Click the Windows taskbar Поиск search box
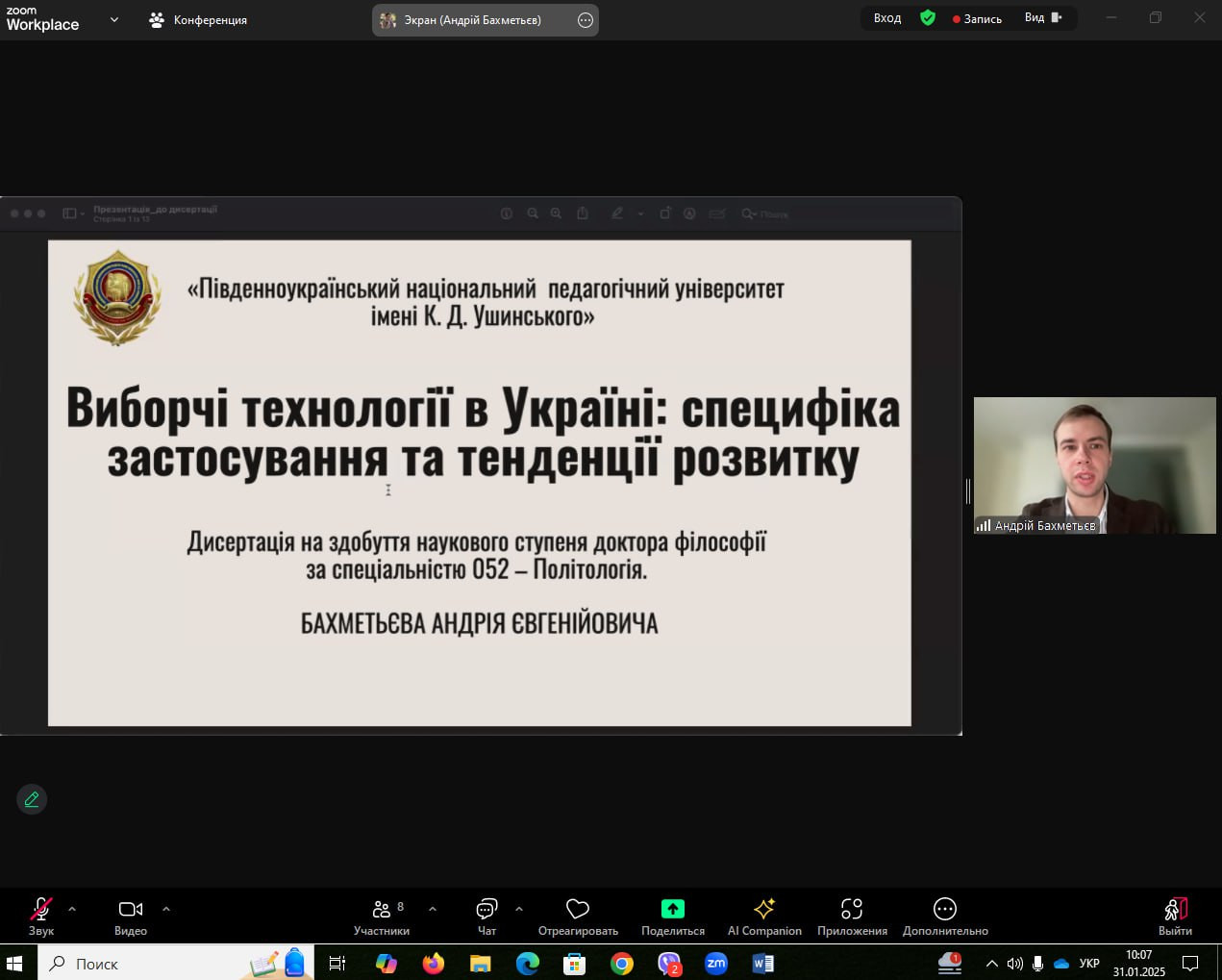 (144, 964)
